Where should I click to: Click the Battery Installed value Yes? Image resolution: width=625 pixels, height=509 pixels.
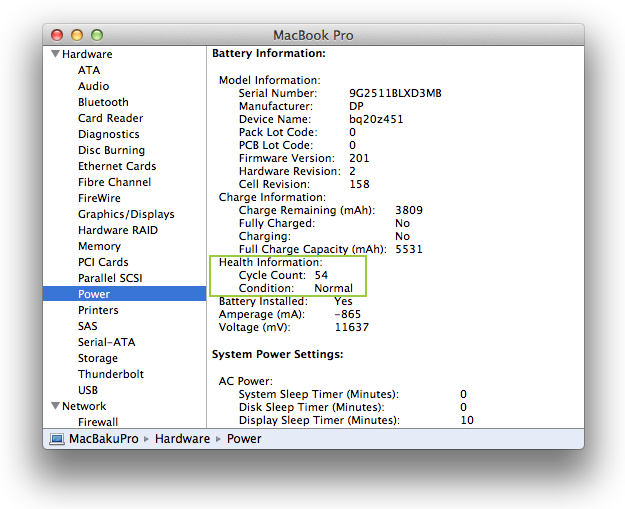point(343,301)
